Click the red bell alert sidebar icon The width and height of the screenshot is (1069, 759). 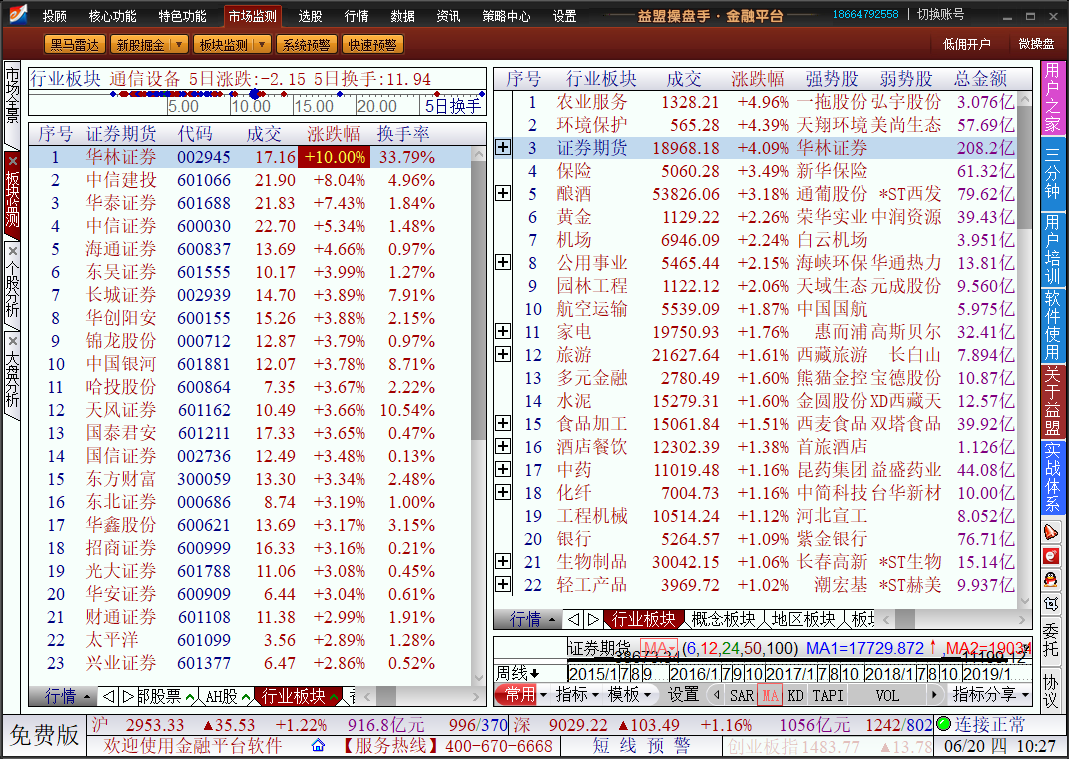click(x=1051, y=531)
